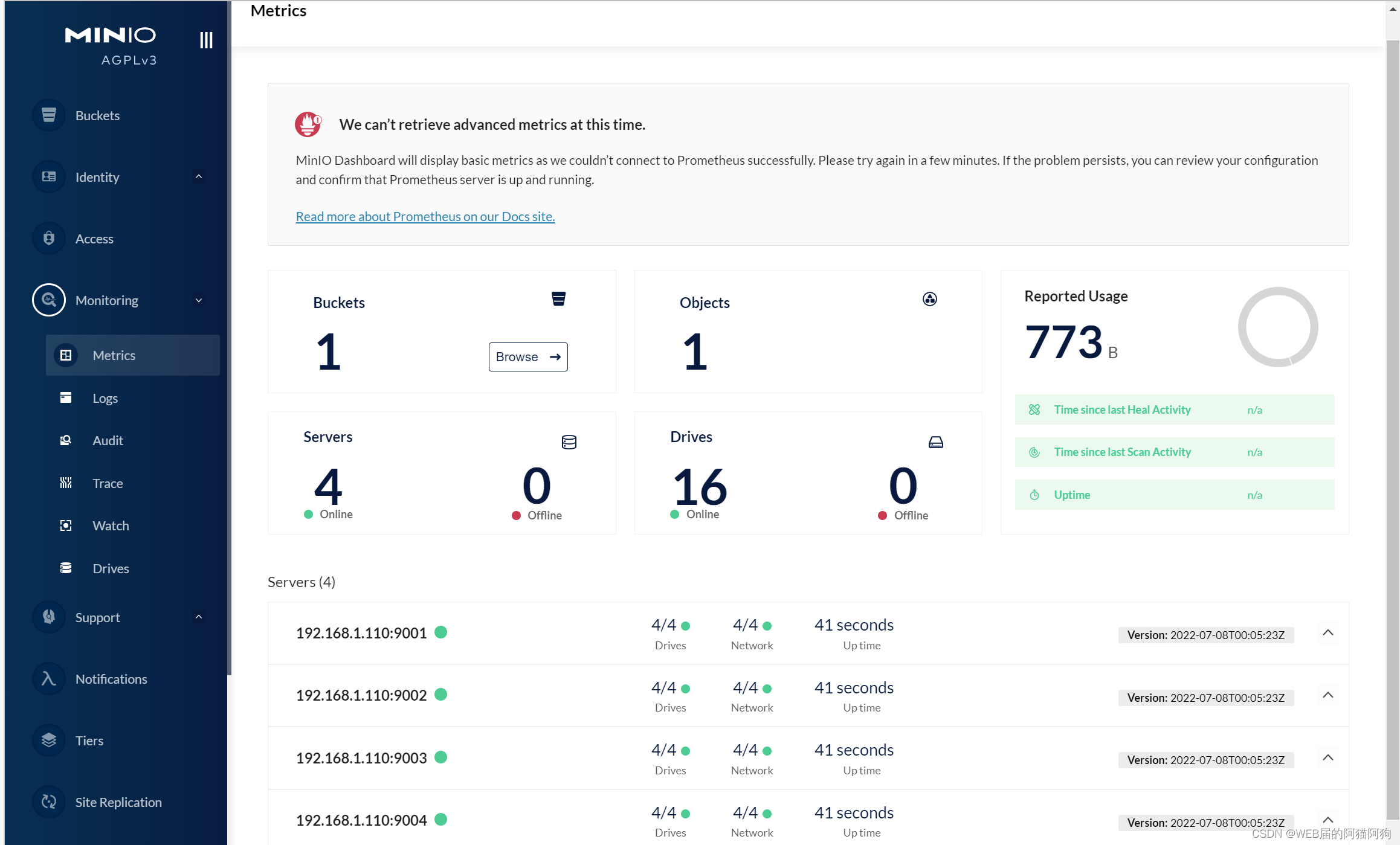Screen dimensions: 1400x845
Task: Toggle details for server 192.168.1.110:9004
Action: [x=1328, y=820]
